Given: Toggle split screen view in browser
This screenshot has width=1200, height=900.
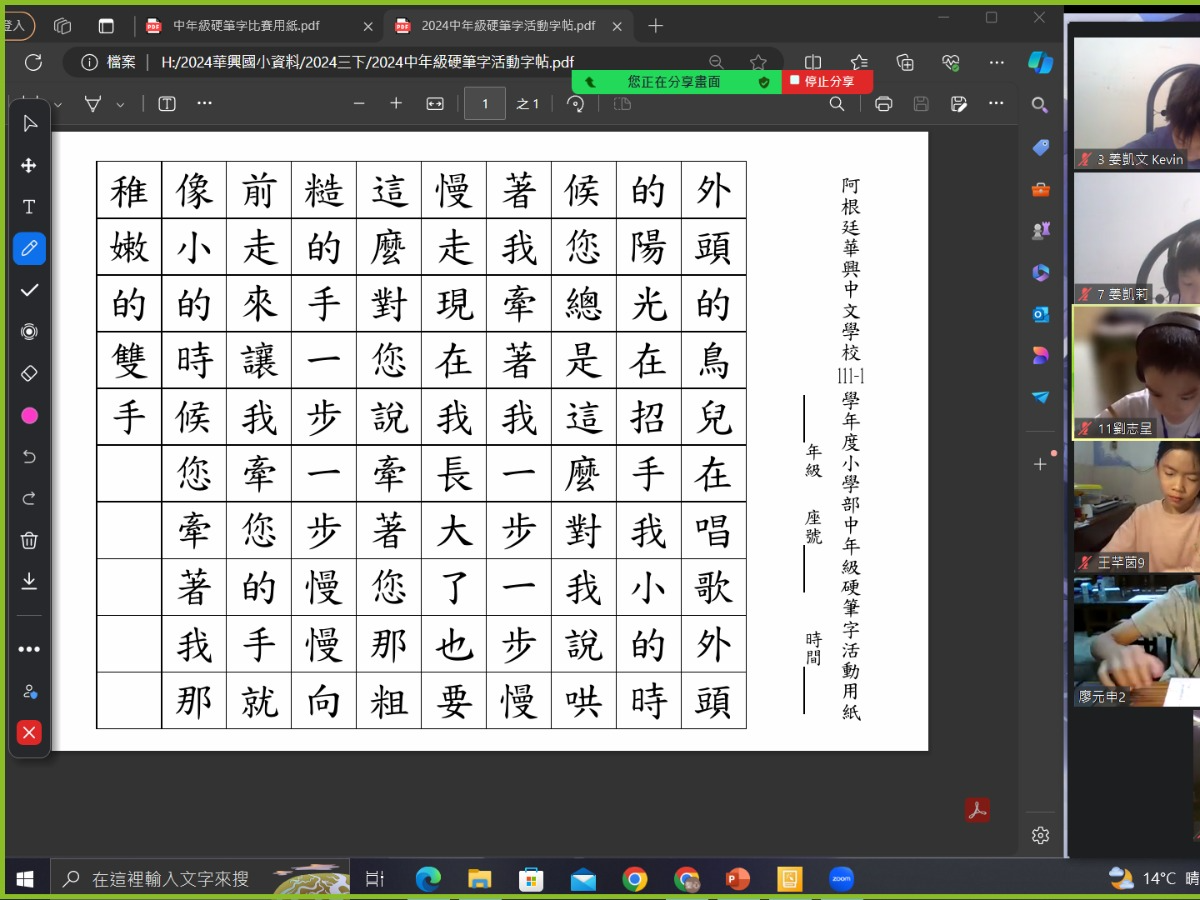Looking at the screenshot, I should click(813, 62).
